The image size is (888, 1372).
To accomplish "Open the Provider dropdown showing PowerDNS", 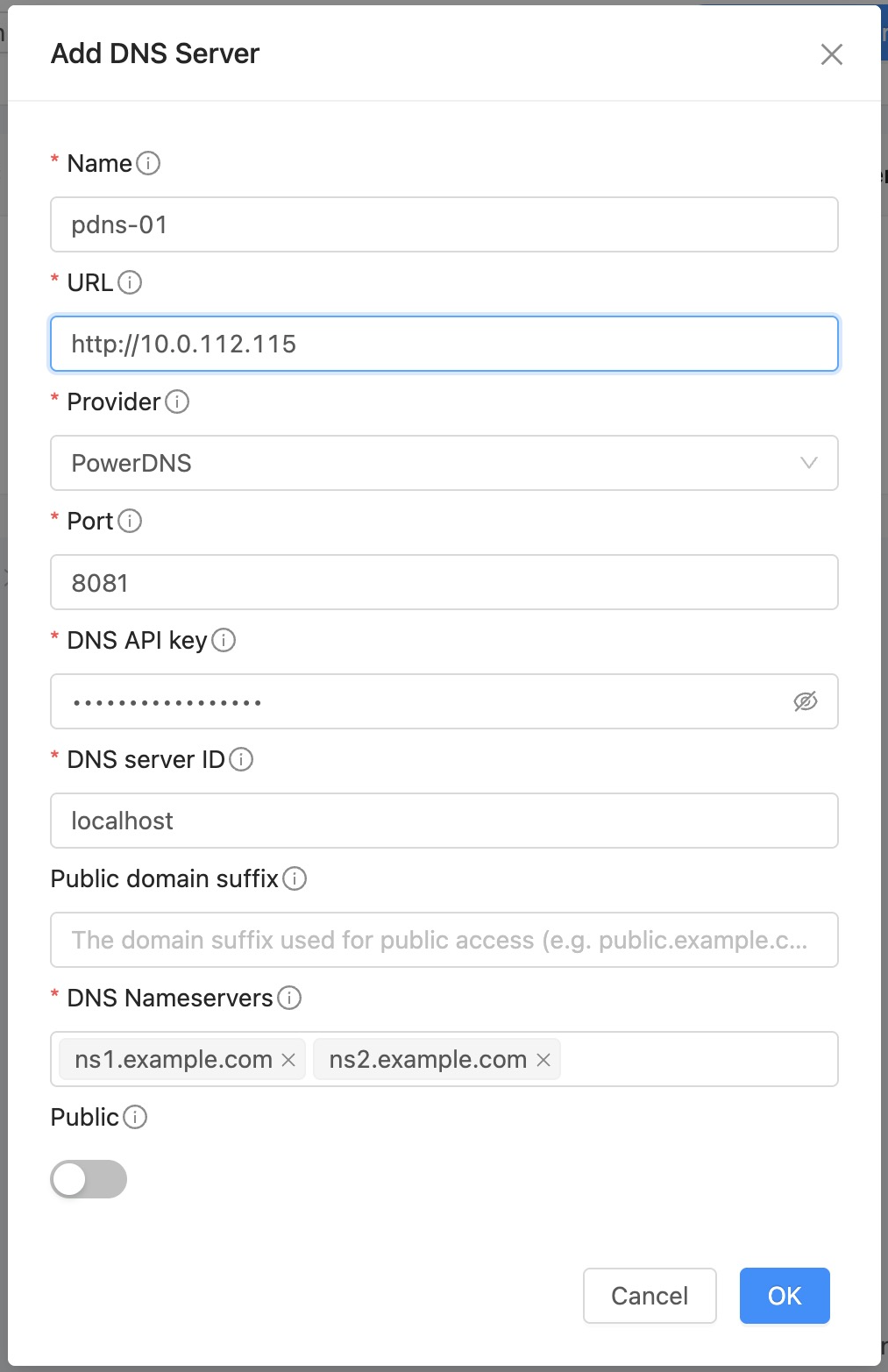I will [x=444, y=463].
